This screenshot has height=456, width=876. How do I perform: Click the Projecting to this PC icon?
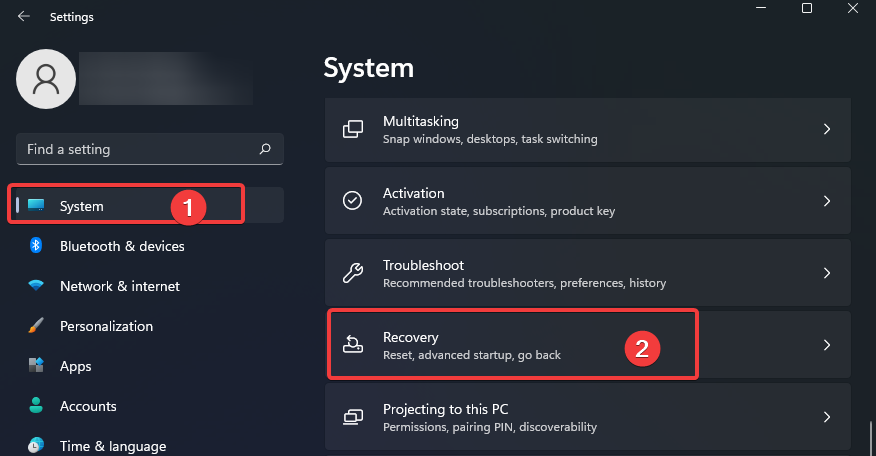353,417
